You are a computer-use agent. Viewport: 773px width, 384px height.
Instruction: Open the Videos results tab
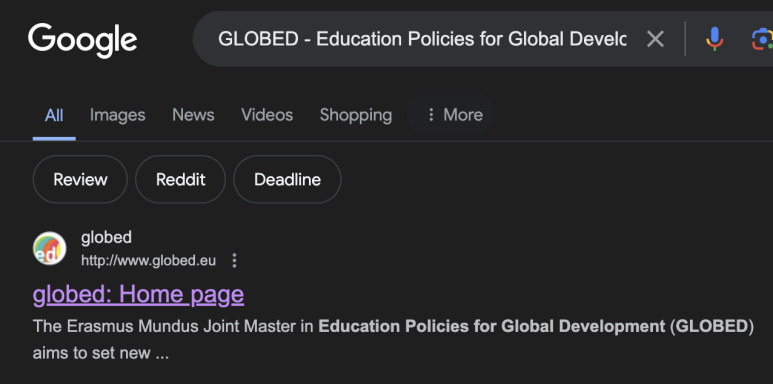(x=267, y=115)
